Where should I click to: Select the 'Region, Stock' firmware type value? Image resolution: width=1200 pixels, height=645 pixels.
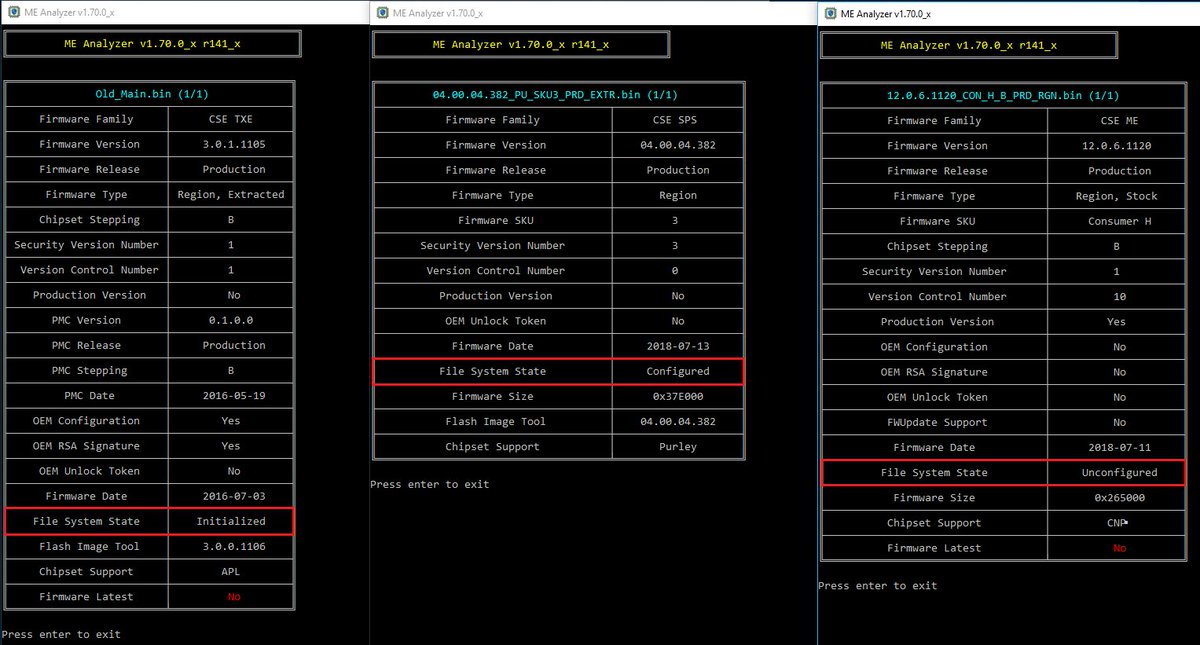(1118, 196)
